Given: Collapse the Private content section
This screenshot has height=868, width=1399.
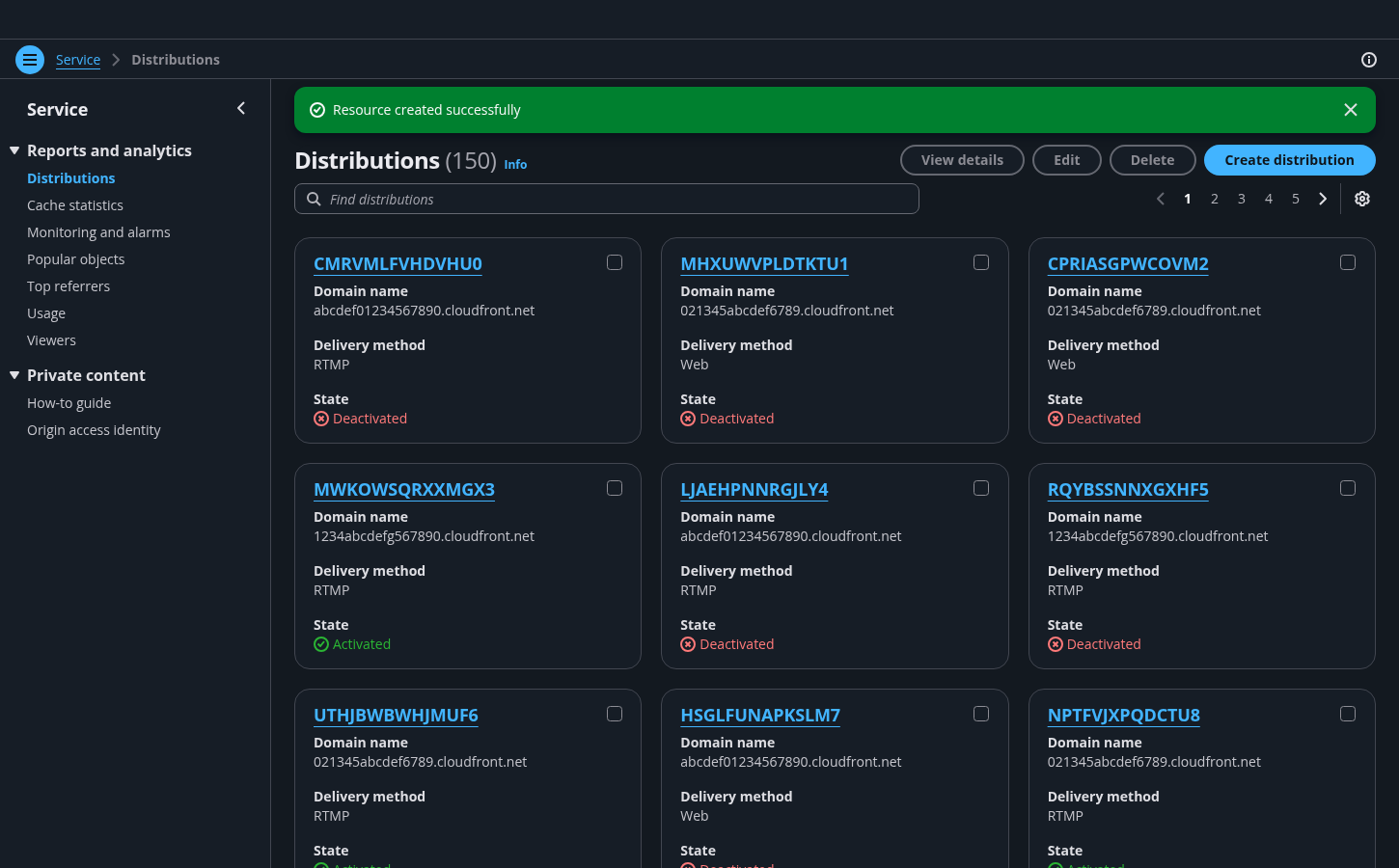Looking at the screenshot, I should 14,375.
